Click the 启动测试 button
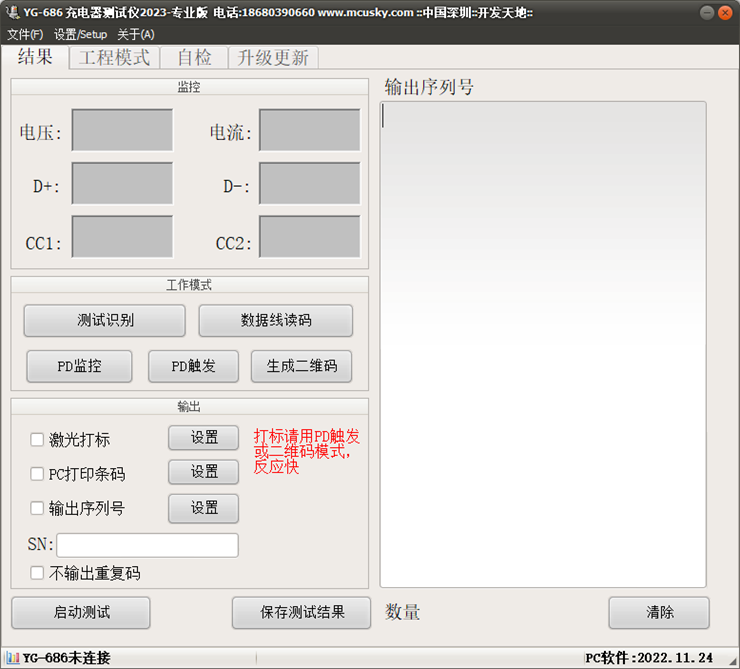Screen dimensions: 740x669 (x=81, y=613)
